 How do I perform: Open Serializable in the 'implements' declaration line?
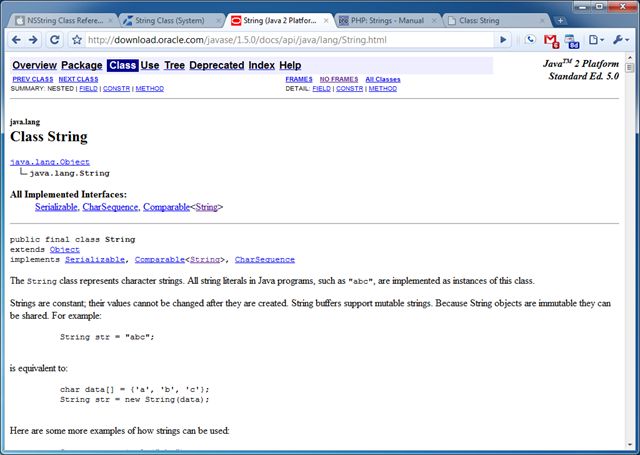95,260
